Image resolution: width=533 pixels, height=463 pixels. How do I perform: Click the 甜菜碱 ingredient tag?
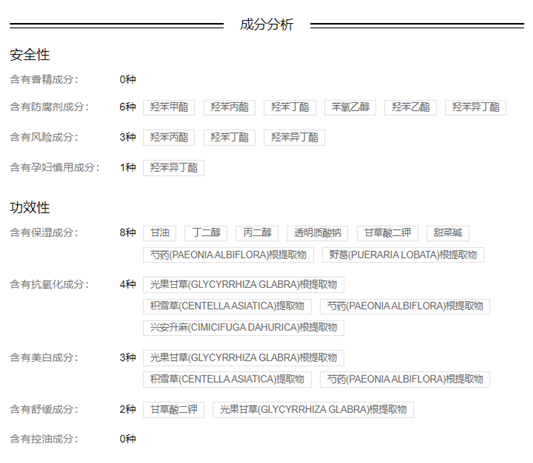point(448,233)
